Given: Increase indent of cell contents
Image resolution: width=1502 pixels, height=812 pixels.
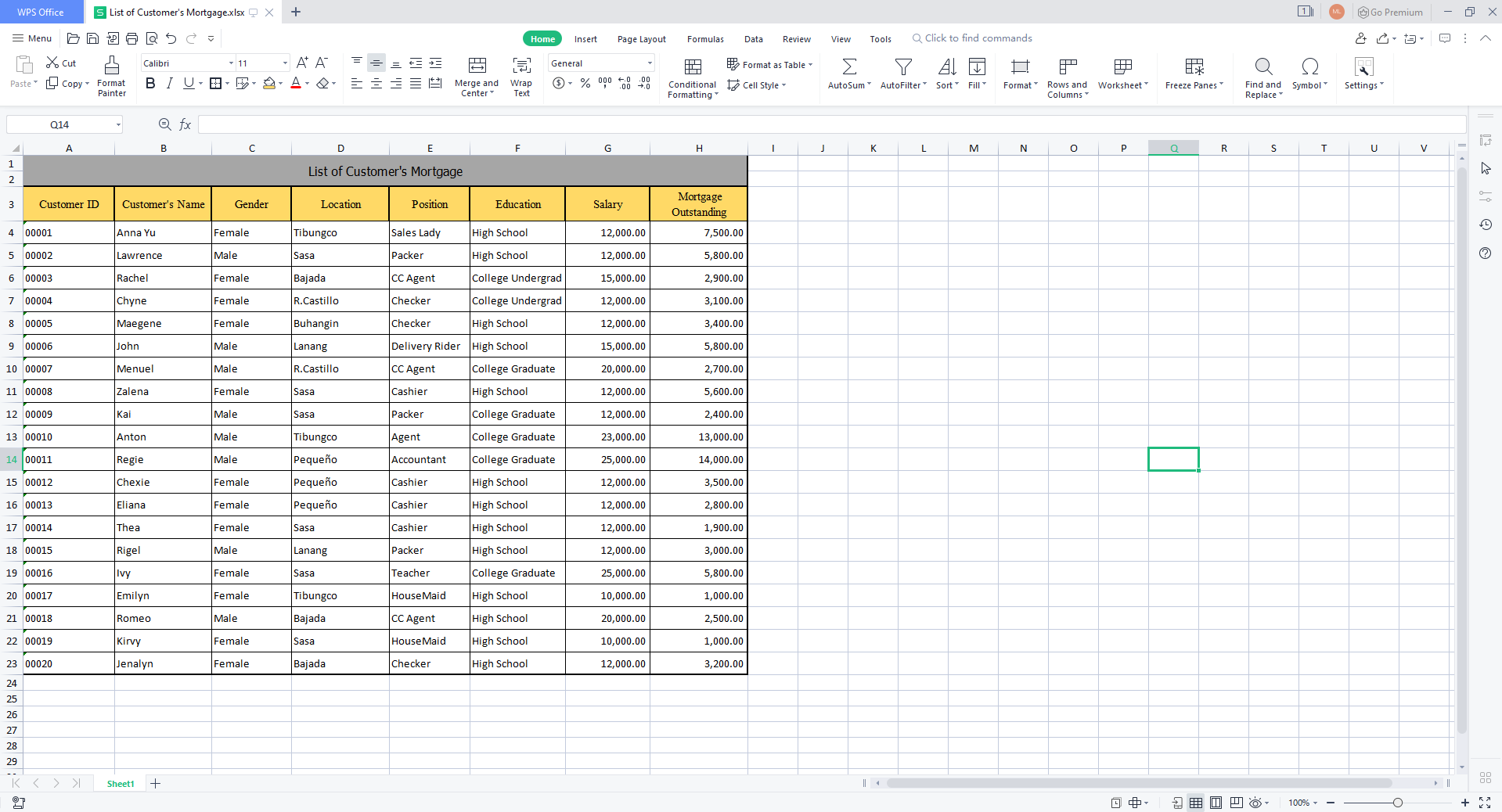Looking at the screenshot, I should click(436, 63).
